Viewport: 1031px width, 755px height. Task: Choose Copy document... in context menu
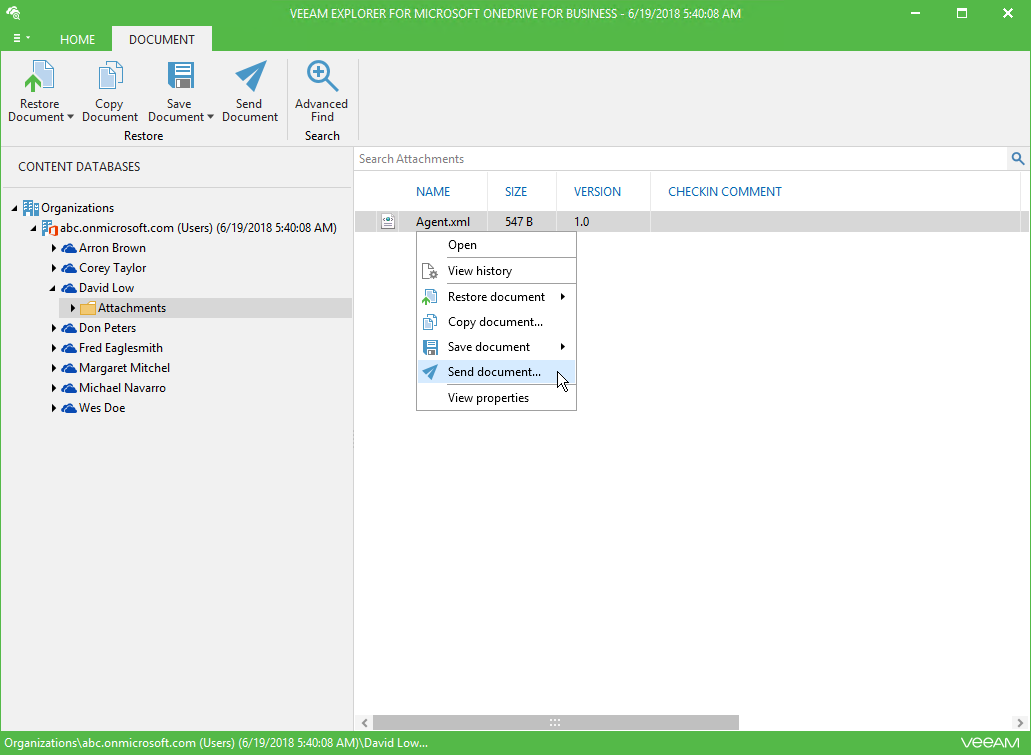(x=496, y=322)
